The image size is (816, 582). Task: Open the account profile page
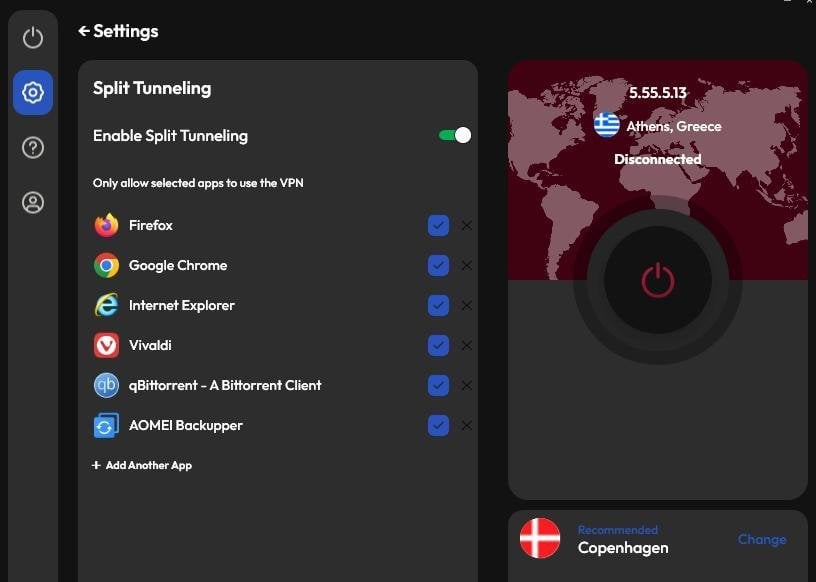click(33, 203)
